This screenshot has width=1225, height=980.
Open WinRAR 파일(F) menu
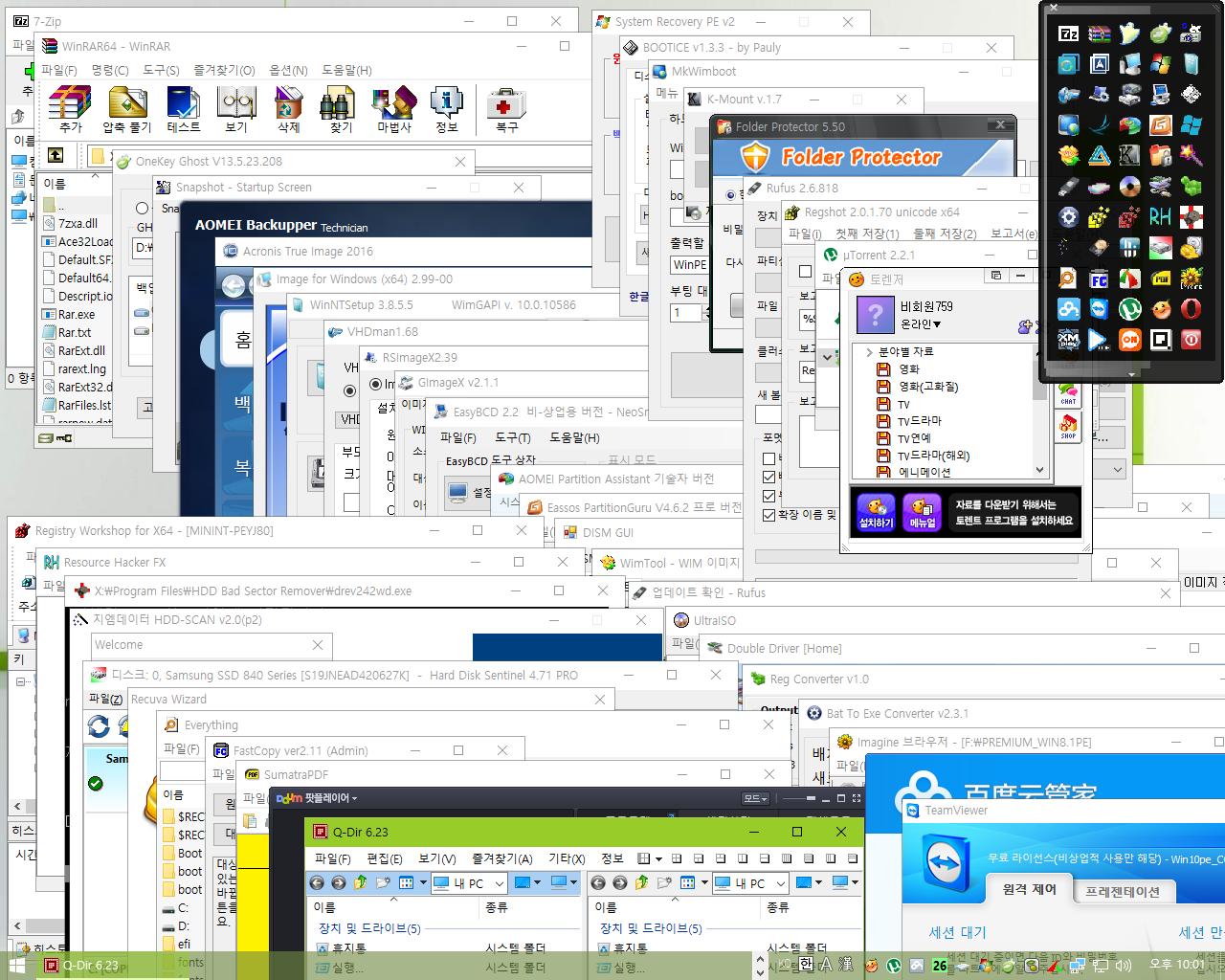pos(58,70)
